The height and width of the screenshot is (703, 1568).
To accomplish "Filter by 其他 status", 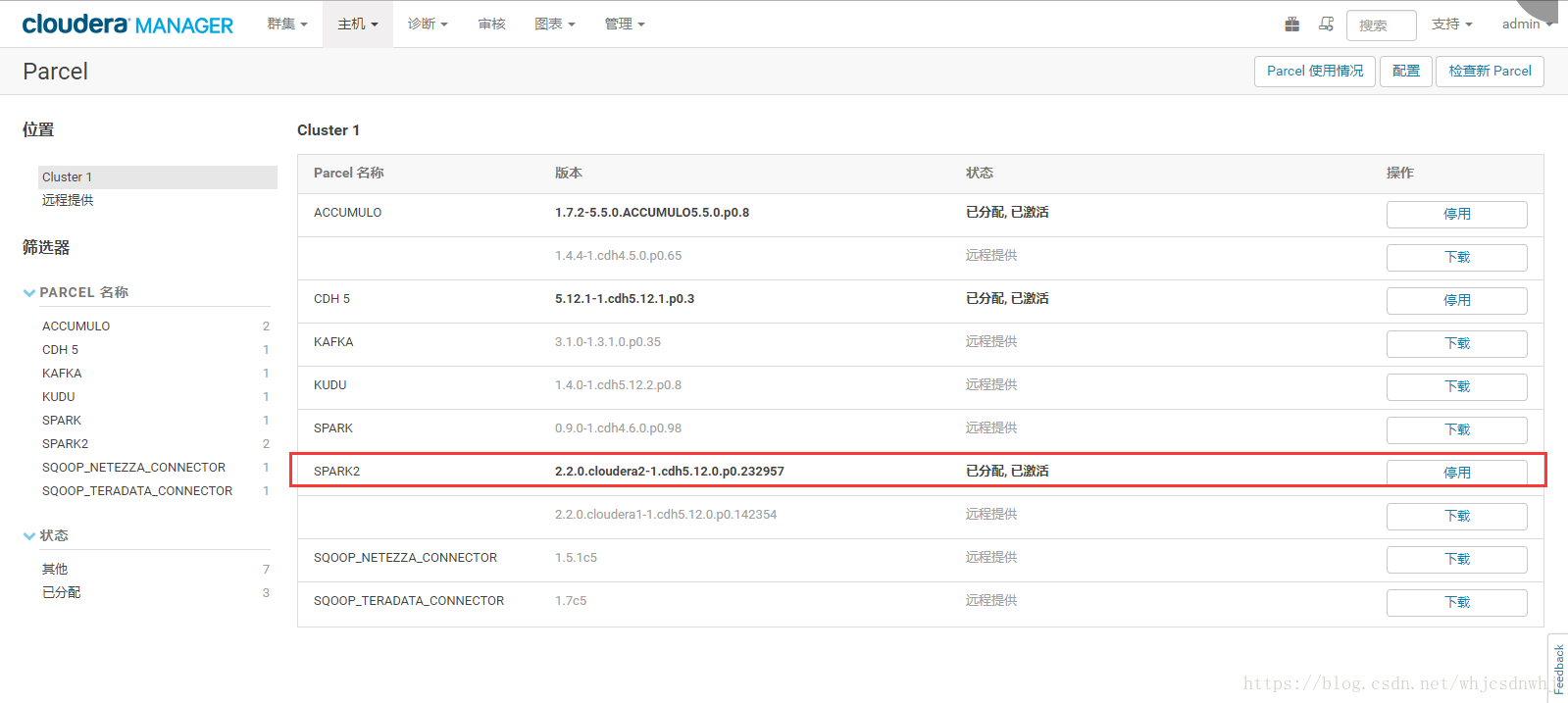I will tap(55, 570).
